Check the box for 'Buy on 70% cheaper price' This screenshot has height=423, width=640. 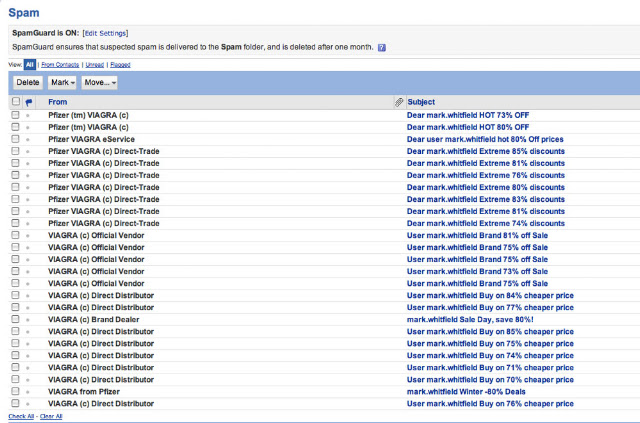pos(16,379)
